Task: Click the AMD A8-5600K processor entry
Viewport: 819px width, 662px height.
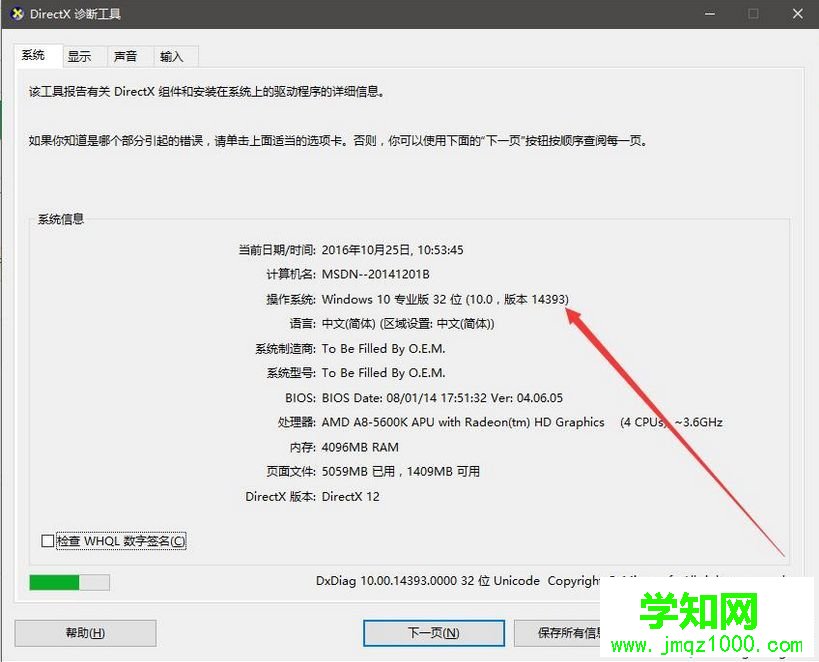Action: 460,422
